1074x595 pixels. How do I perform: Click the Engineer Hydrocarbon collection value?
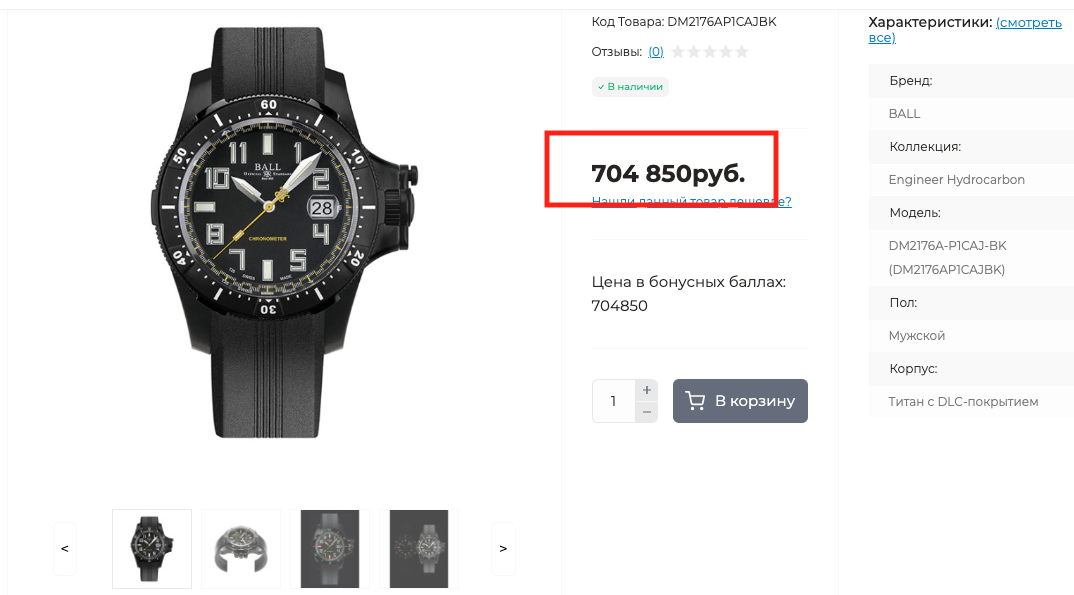coord(956,180)
